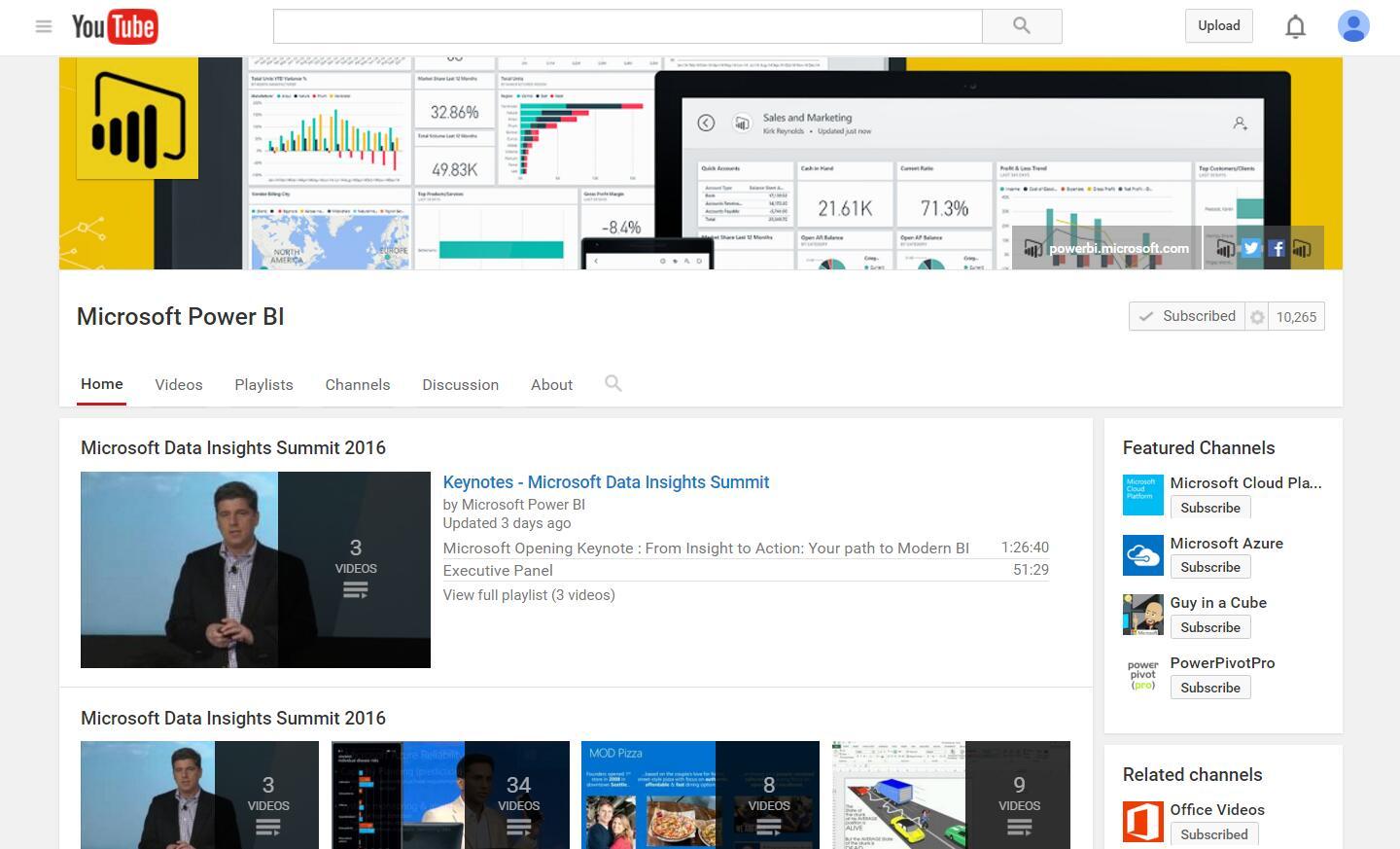1400x849 pixels.
Task: Click the search magnifier button
Action: (x=1020, y=26)
